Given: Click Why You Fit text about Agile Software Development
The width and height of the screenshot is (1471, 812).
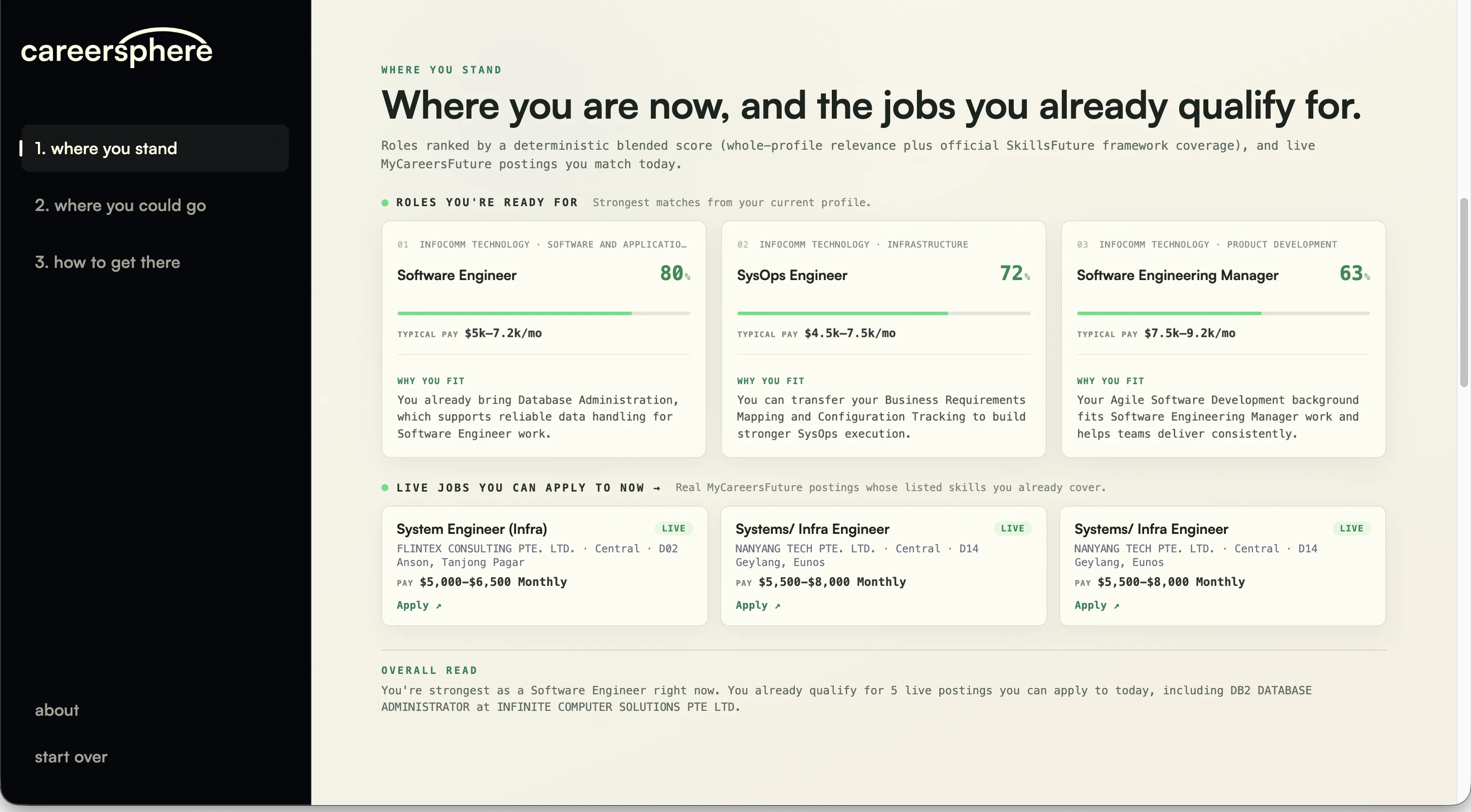Looking at the screenshot, I should (x=1218, y=417).
